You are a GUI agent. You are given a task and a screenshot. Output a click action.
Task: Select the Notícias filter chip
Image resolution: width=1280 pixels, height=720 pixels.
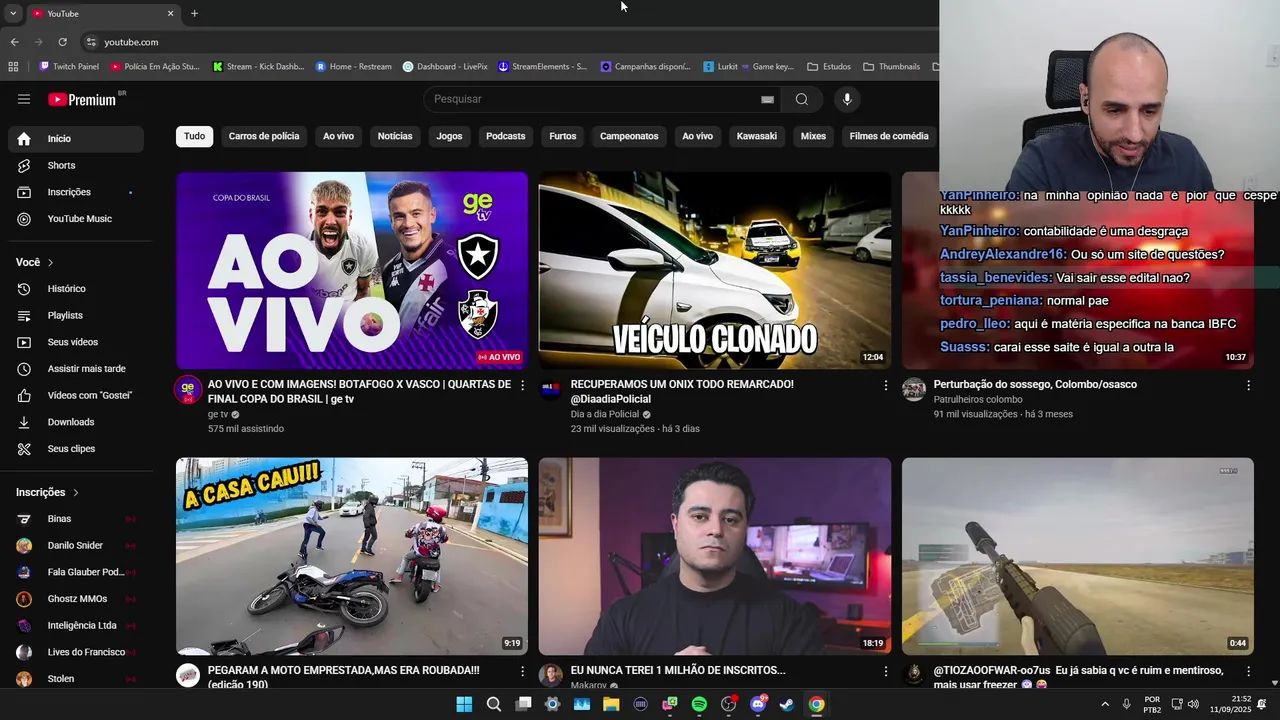(x=395, y=136)
